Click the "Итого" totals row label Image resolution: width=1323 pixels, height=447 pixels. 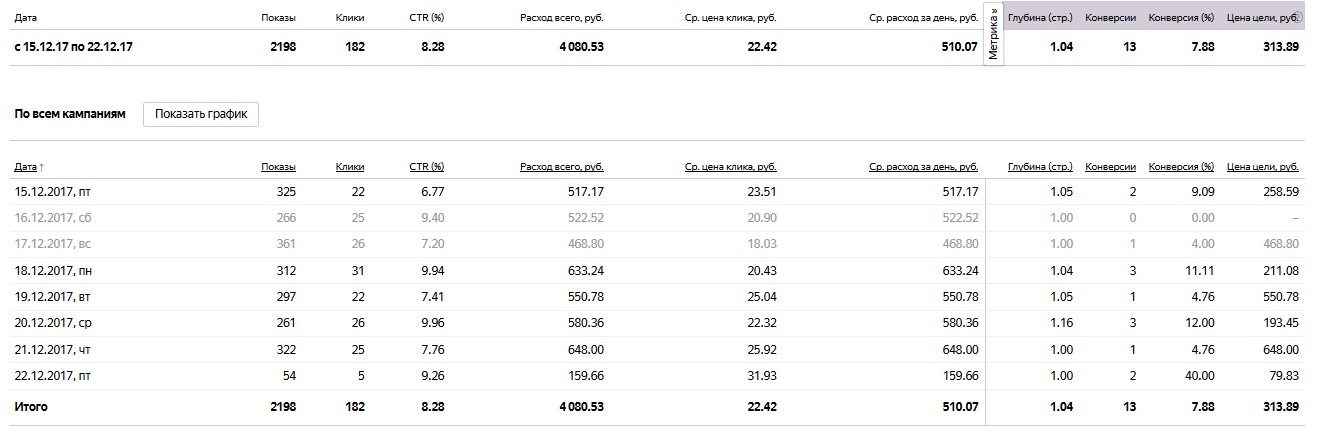coord(31,407)
